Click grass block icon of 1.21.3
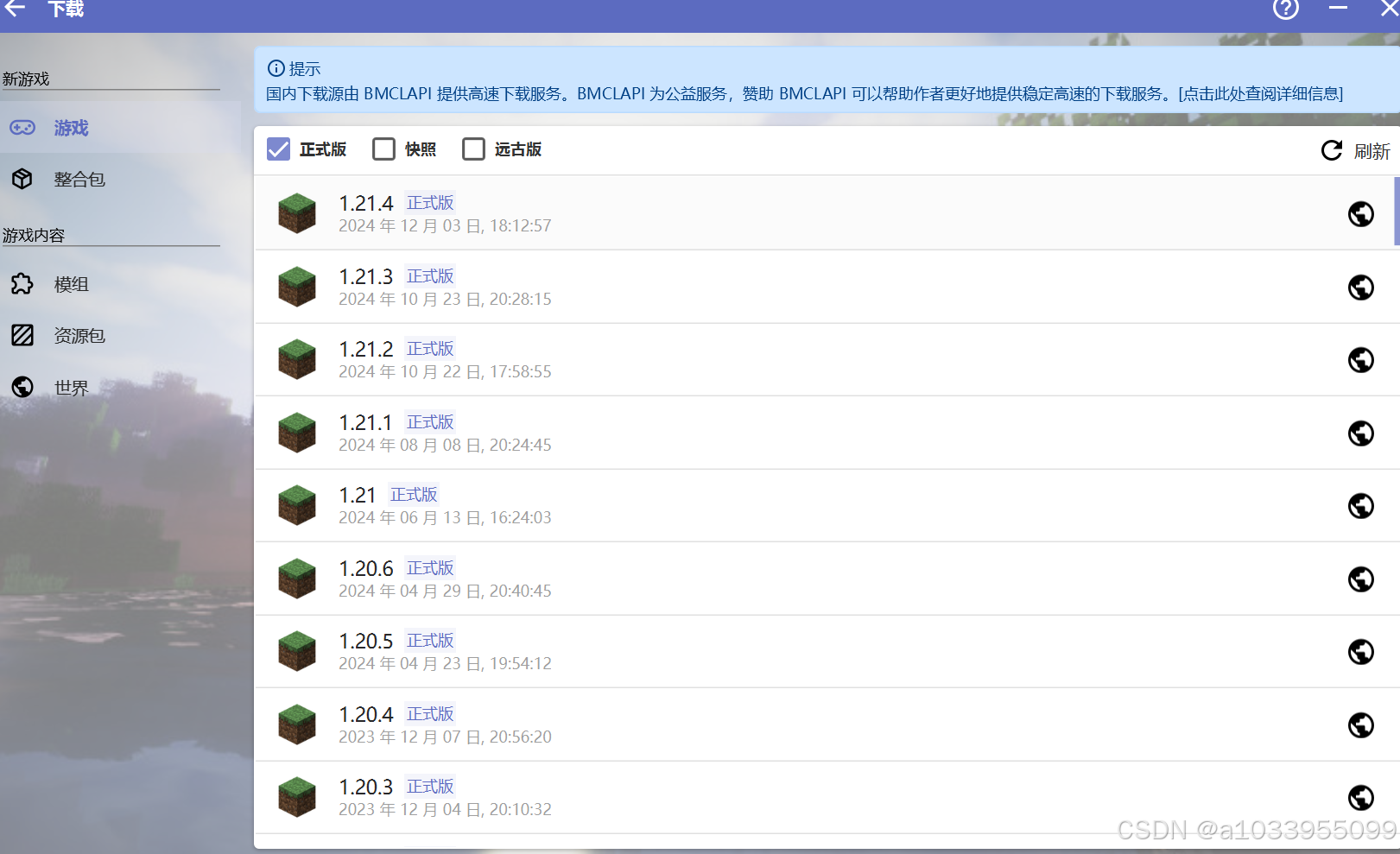 click(x=297, y=287)
